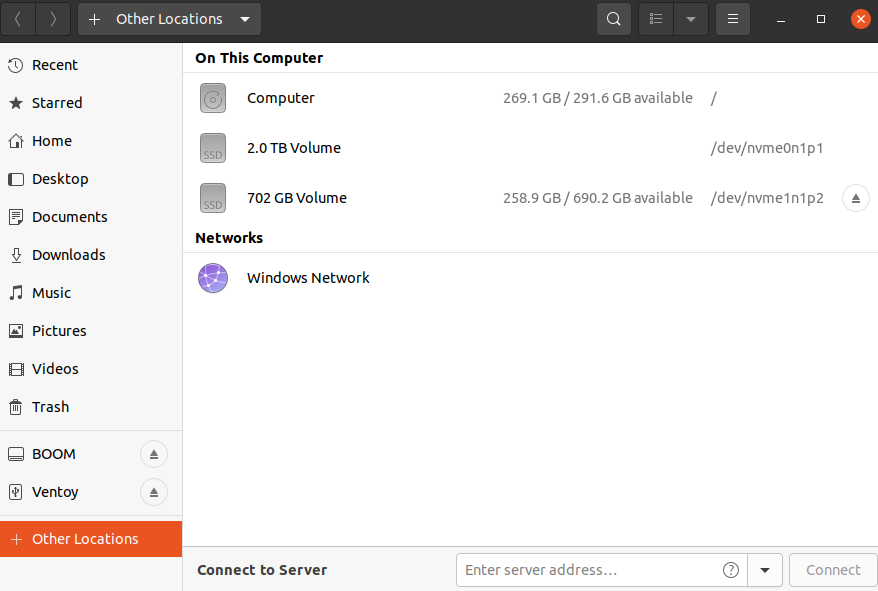Eject the Ventoy USB drive

pos(154,492)
